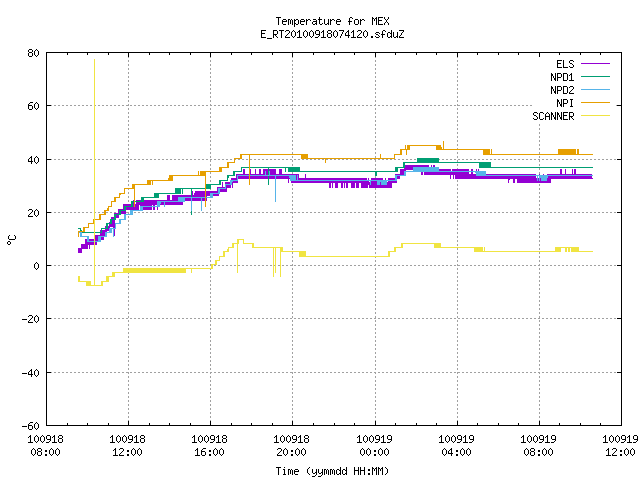640x480 pixels.
Task: Select the SCANNER legend label
Action: coord(553,116)
